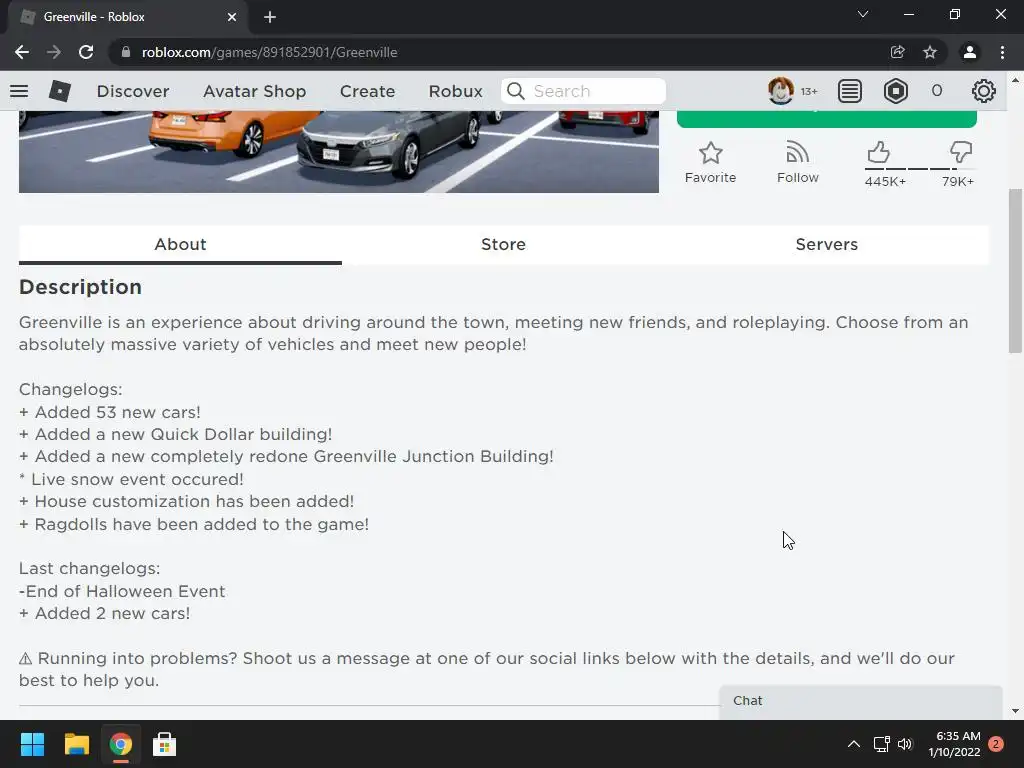Click the '+ Ragdolls have been added' line
1024x768 pixels.
(194, 524)
